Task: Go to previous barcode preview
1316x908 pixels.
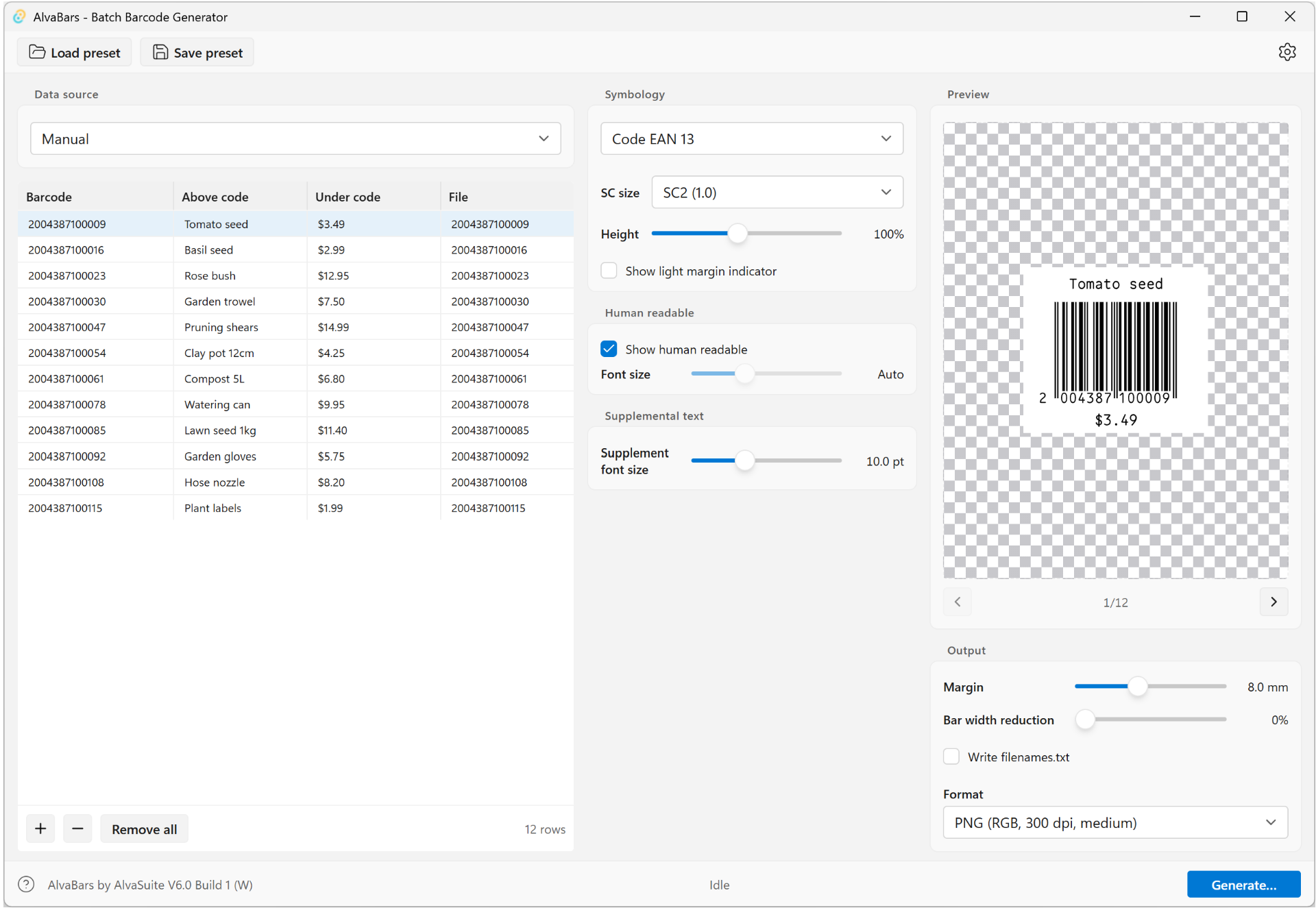Action: point(958,602)
